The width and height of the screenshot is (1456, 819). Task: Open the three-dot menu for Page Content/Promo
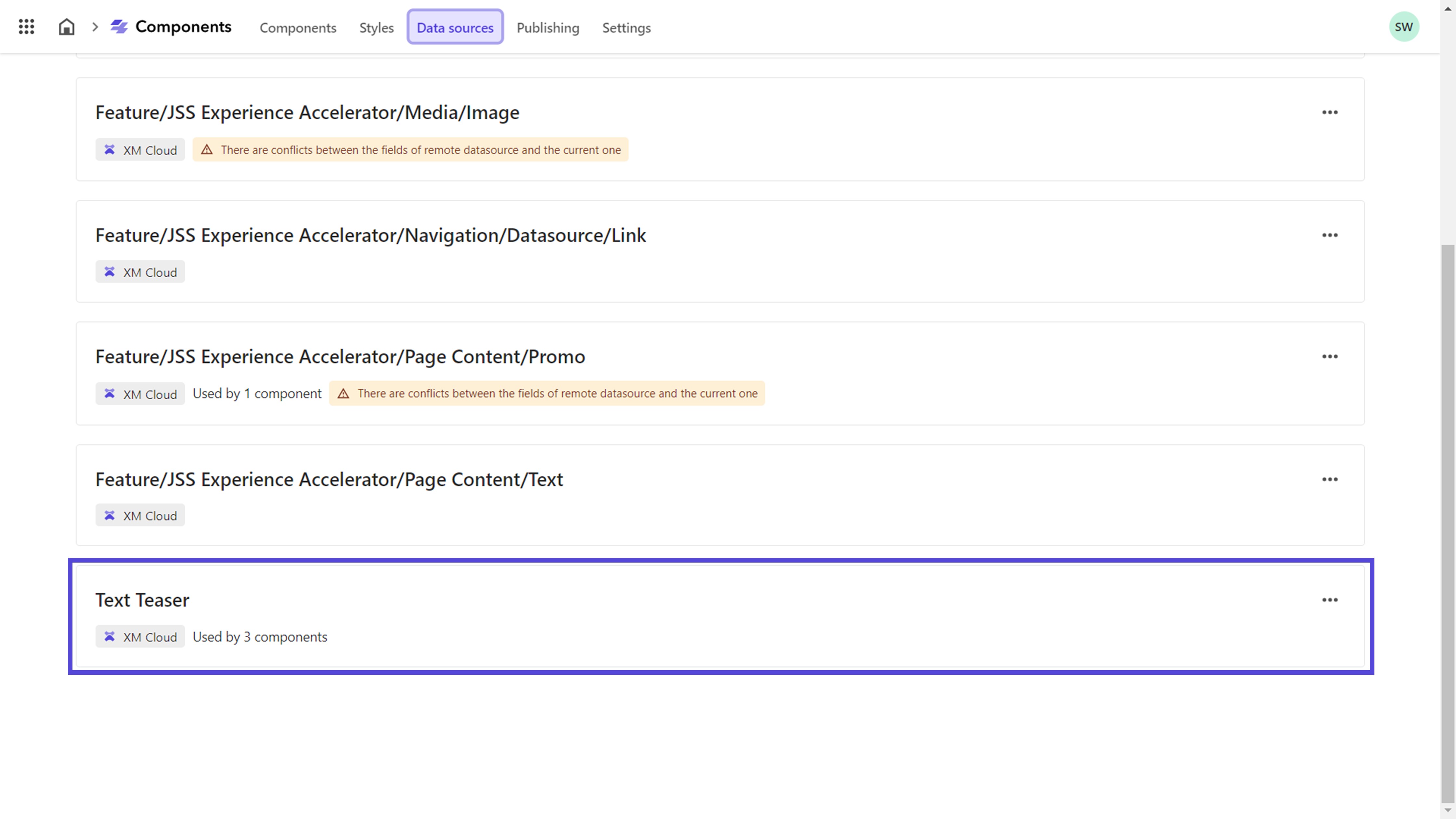[1329, 356]
